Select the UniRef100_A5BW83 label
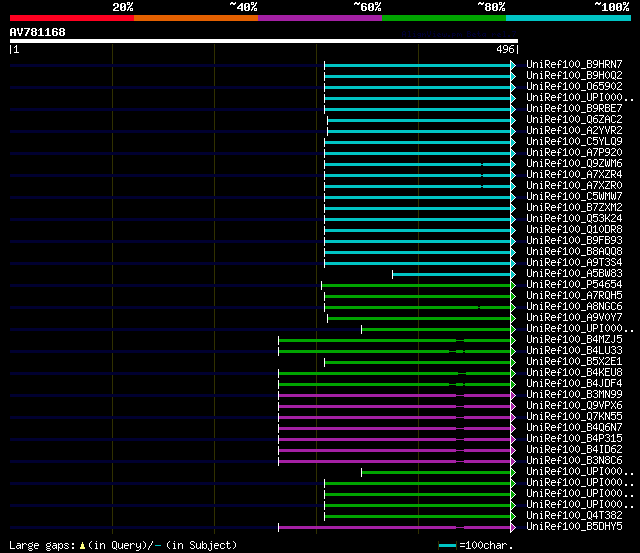 574,274
